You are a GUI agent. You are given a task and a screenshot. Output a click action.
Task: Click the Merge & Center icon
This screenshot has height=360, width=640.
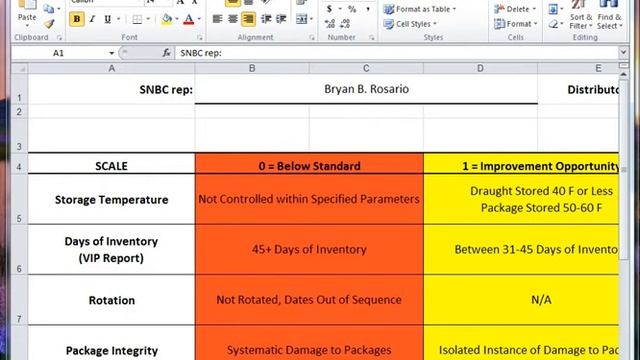click(301, 19)
